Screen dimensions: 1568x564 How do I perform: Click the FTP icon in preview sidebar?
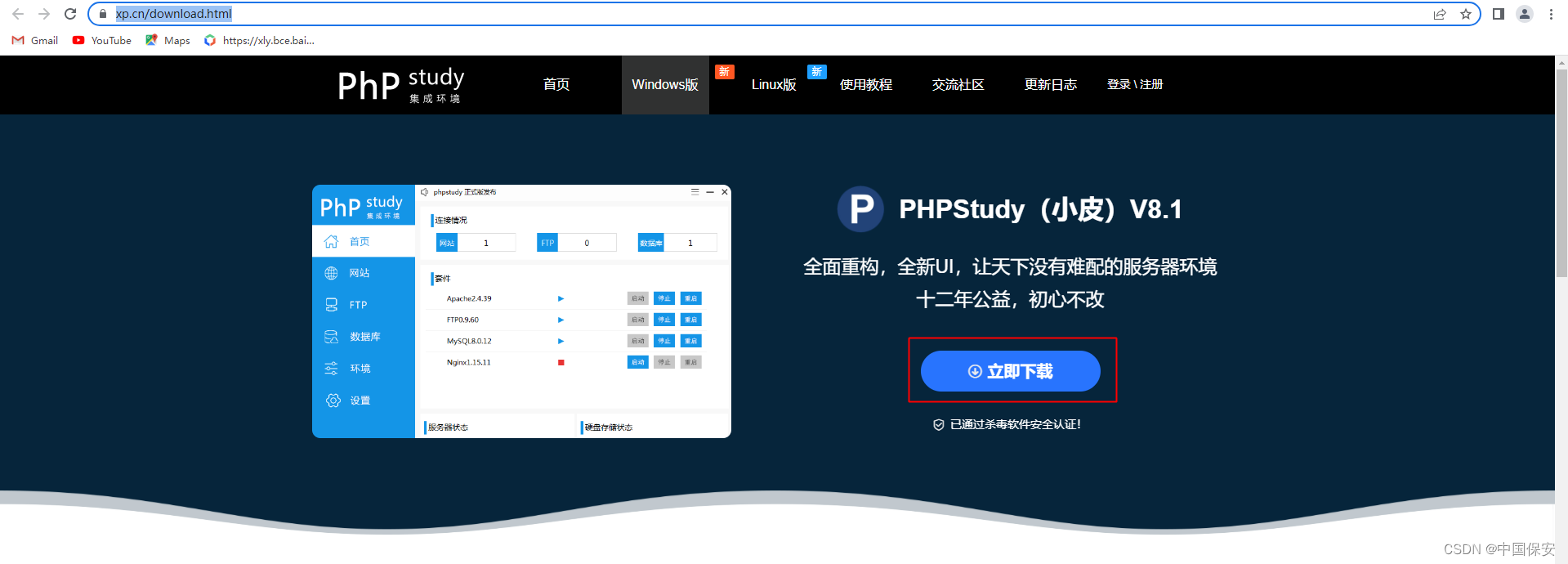coord(331,305)
